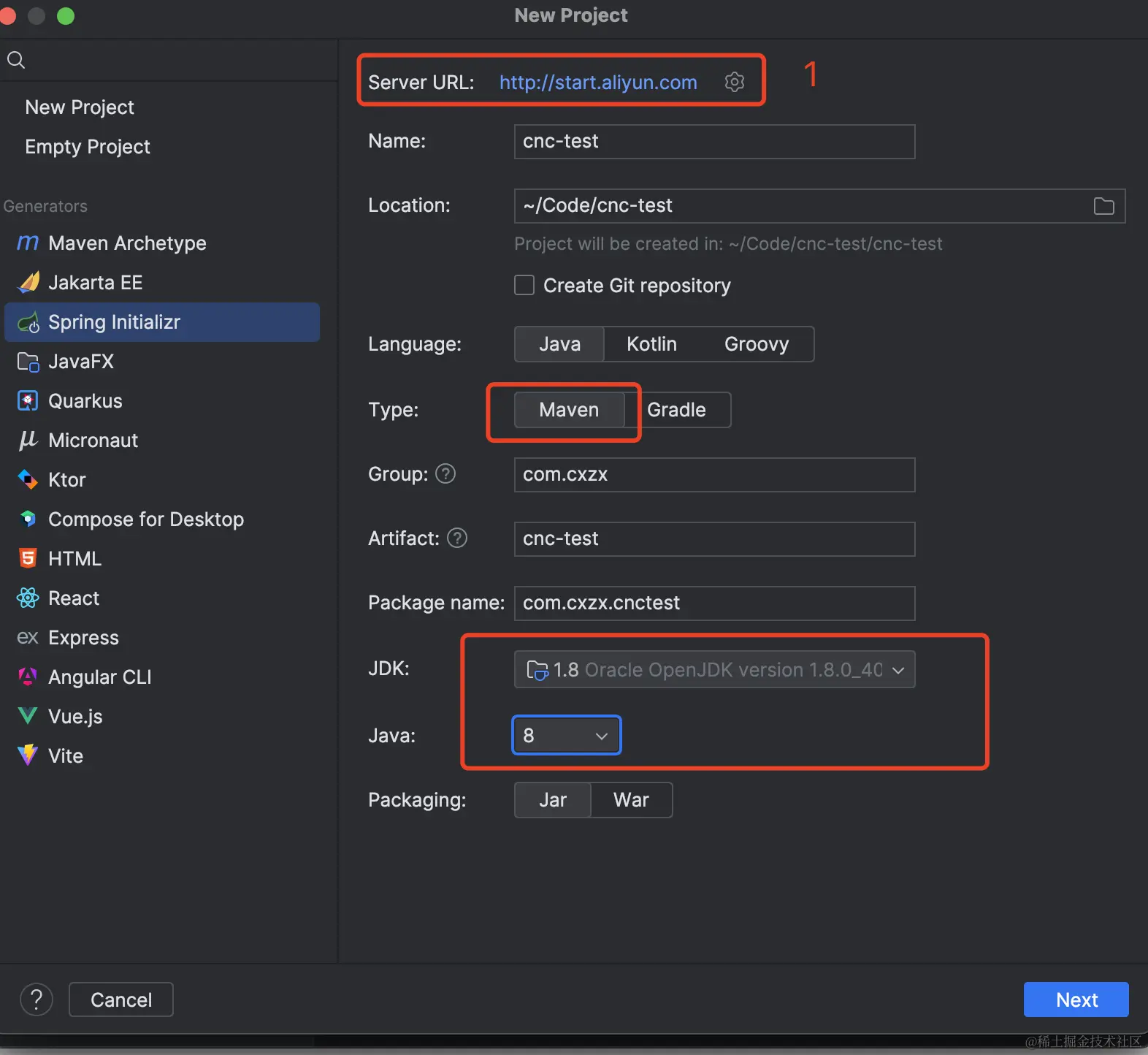Click the Maven Archetype icon
The width and height of the screenshot is (1148, 1055).
point(28,243)
